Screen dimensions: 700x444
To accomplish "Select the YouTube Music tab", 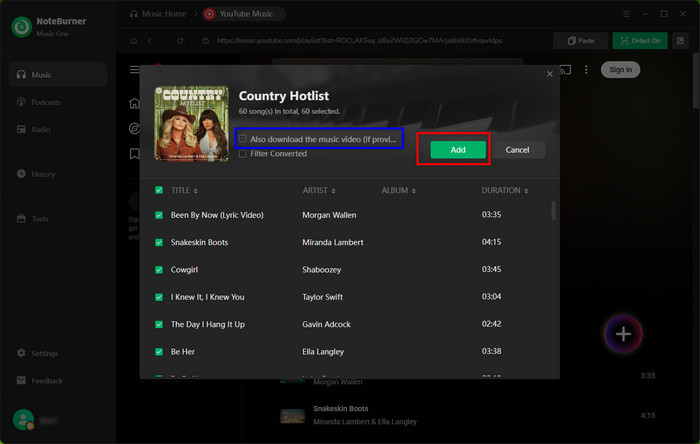I will click(x=244, y=14).
